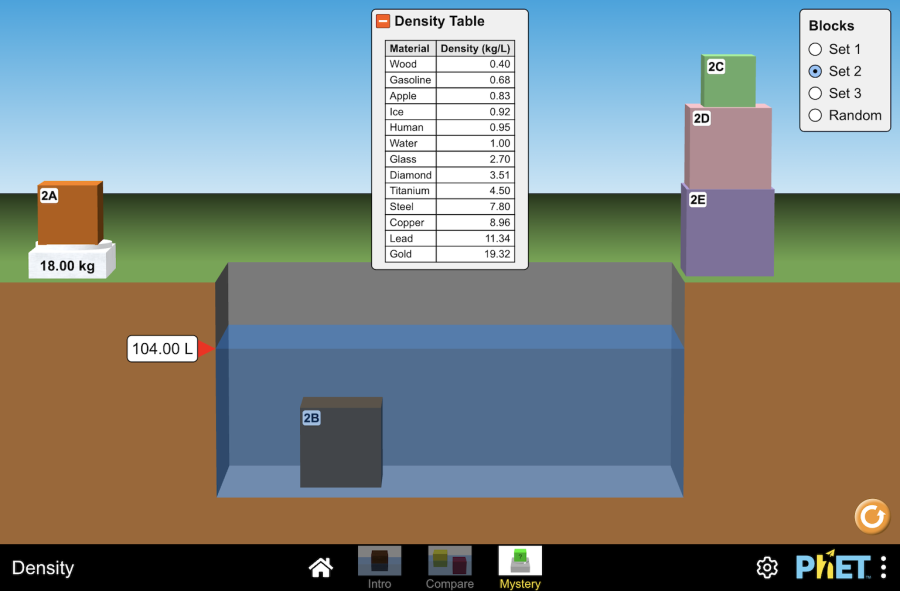Open the settings gear icon
900x591 pixels.
(767, 568)
